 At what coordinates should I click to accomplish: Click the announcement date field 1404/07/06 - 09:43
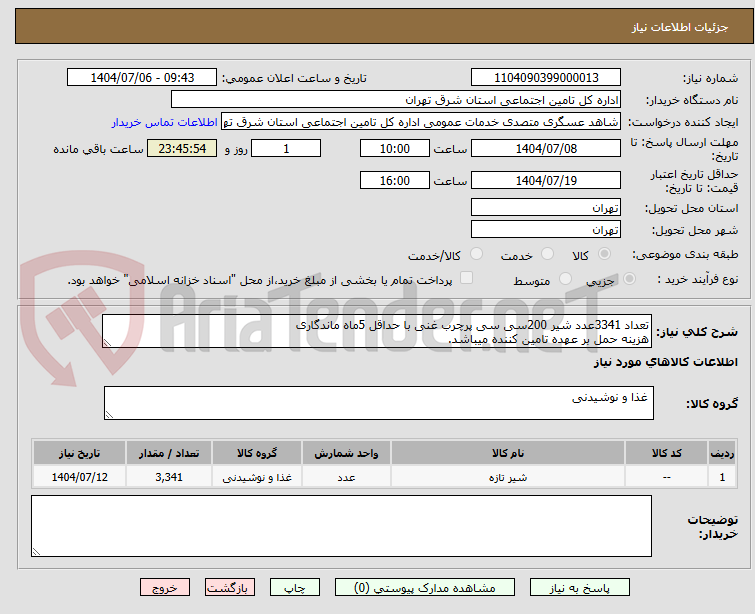pos(142,78)
